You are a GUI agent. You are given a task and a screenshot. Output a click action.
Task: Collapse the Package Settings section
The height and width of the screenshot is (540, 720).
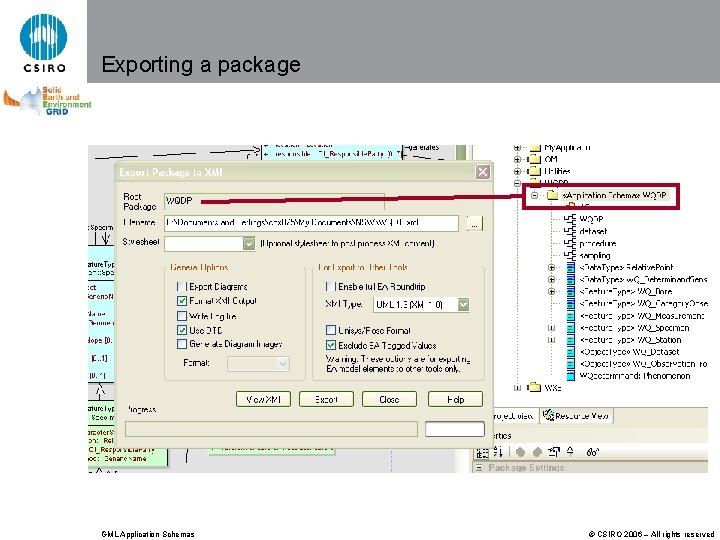479,468
